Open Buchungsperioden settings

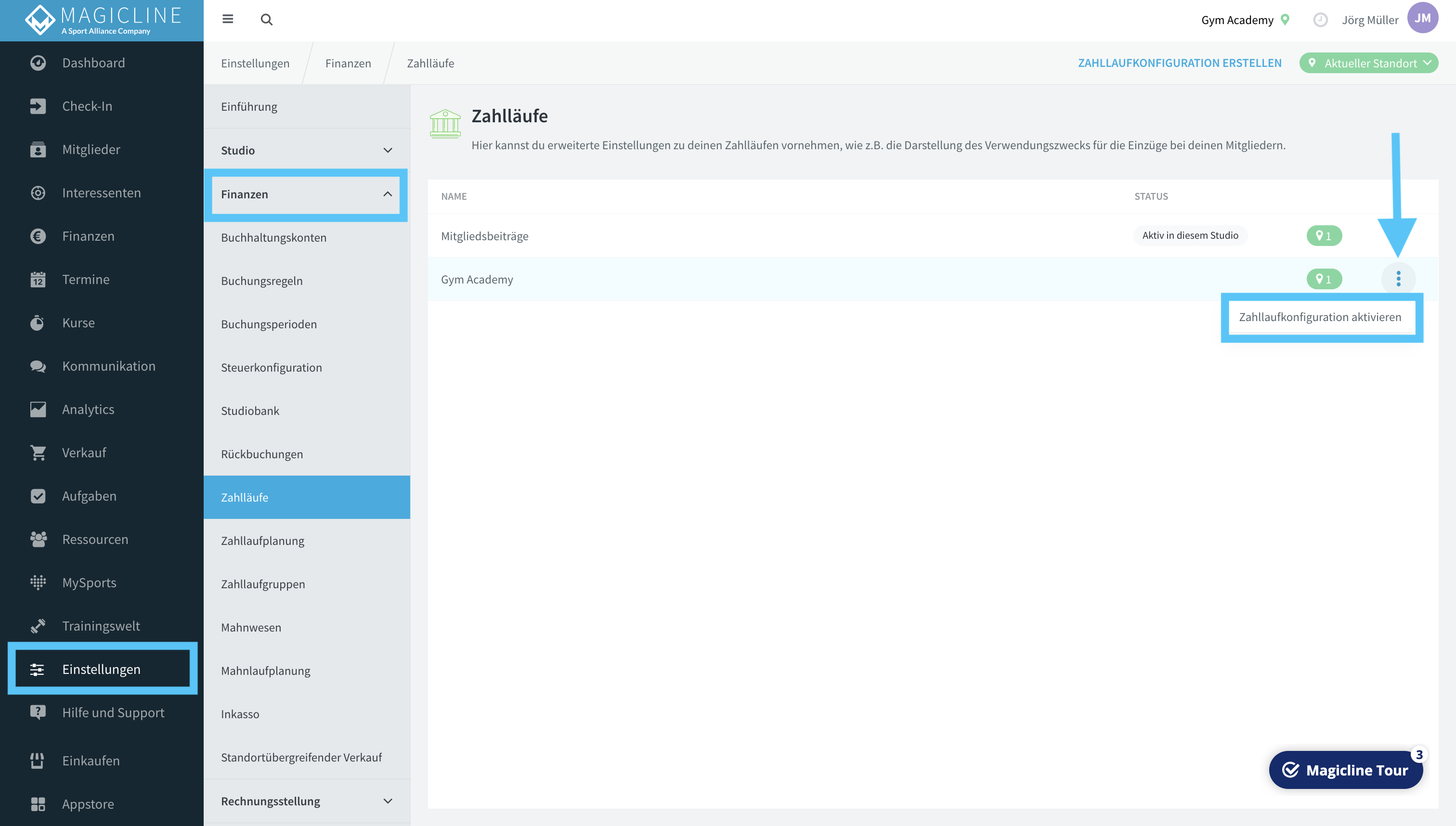[306, 324]
